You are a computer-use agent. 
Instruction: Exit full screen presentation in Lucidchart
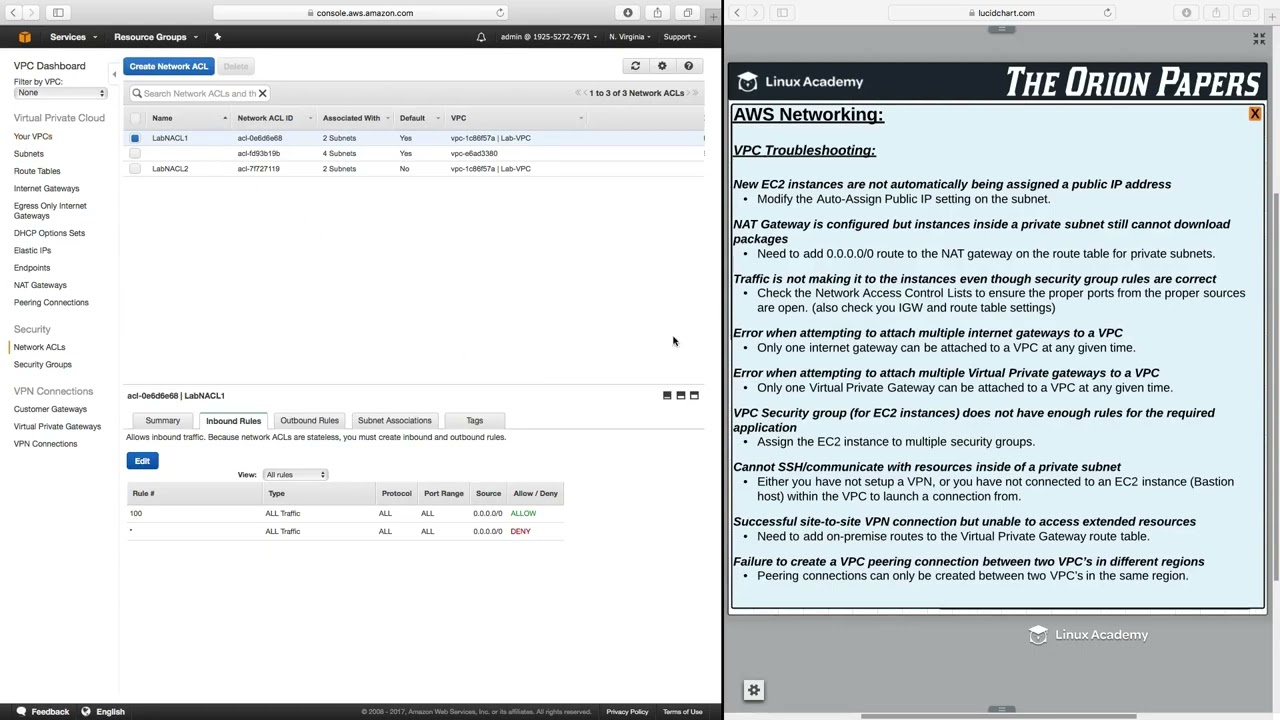click(1259, 39)
